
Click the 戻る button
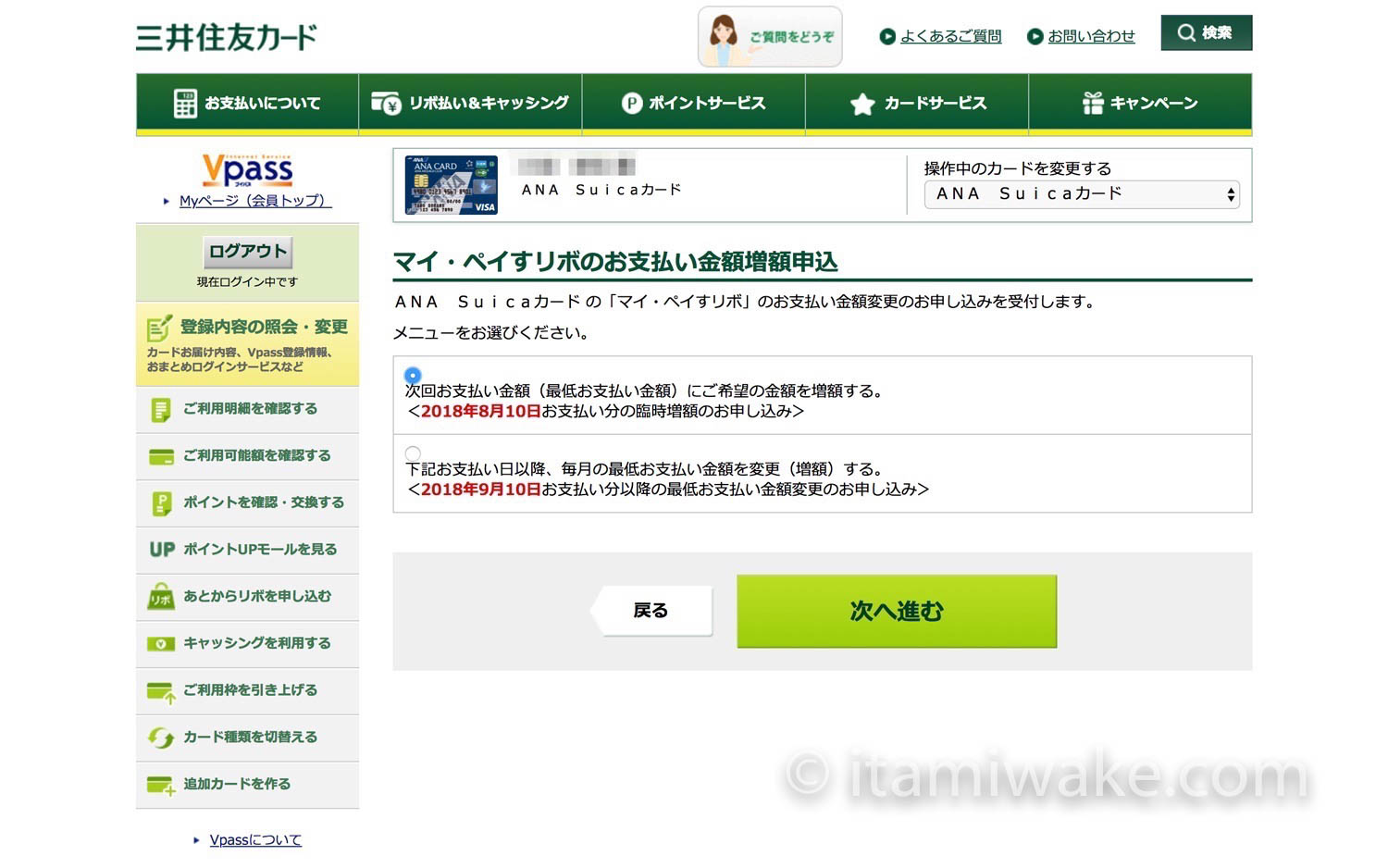651,611
